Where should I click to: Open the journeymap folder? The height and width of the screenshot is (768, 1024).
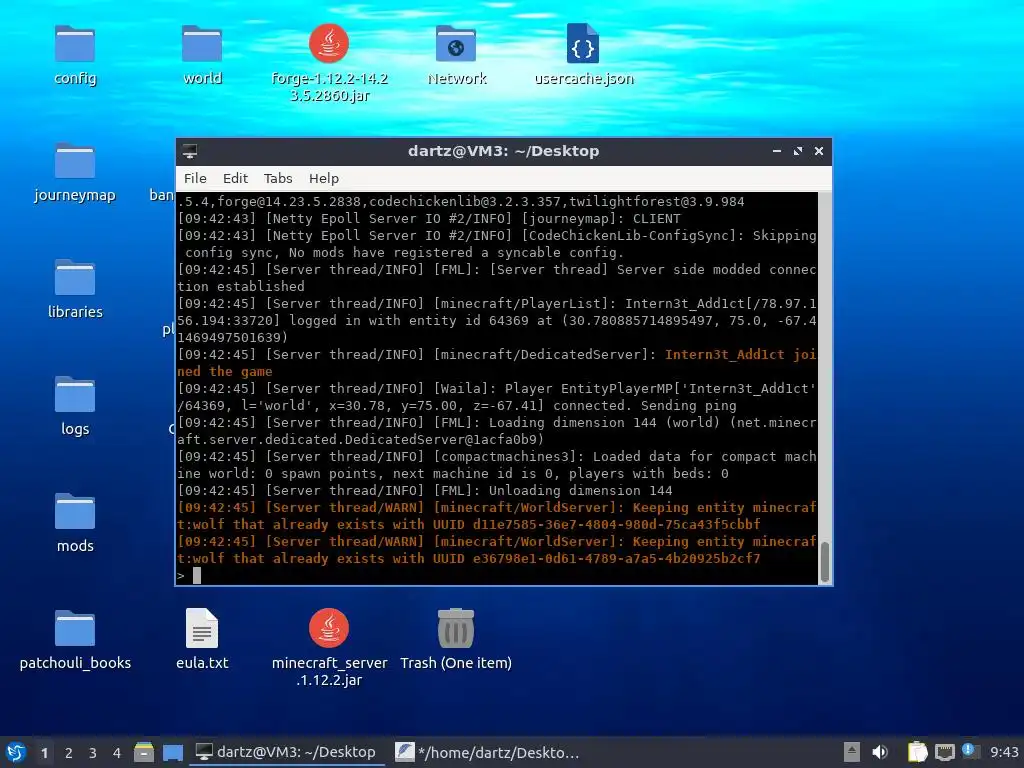pos(75,161)
